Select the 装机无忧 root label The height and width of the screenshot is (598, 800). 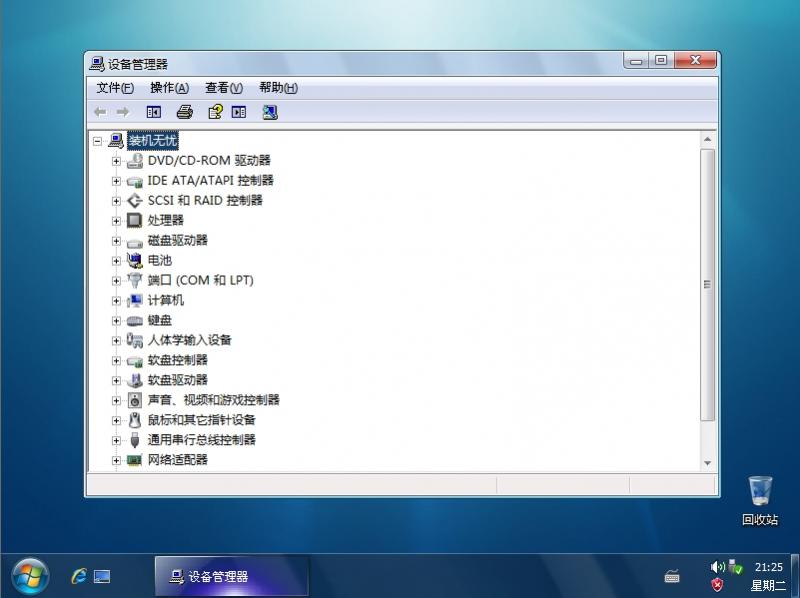[153, 140]
